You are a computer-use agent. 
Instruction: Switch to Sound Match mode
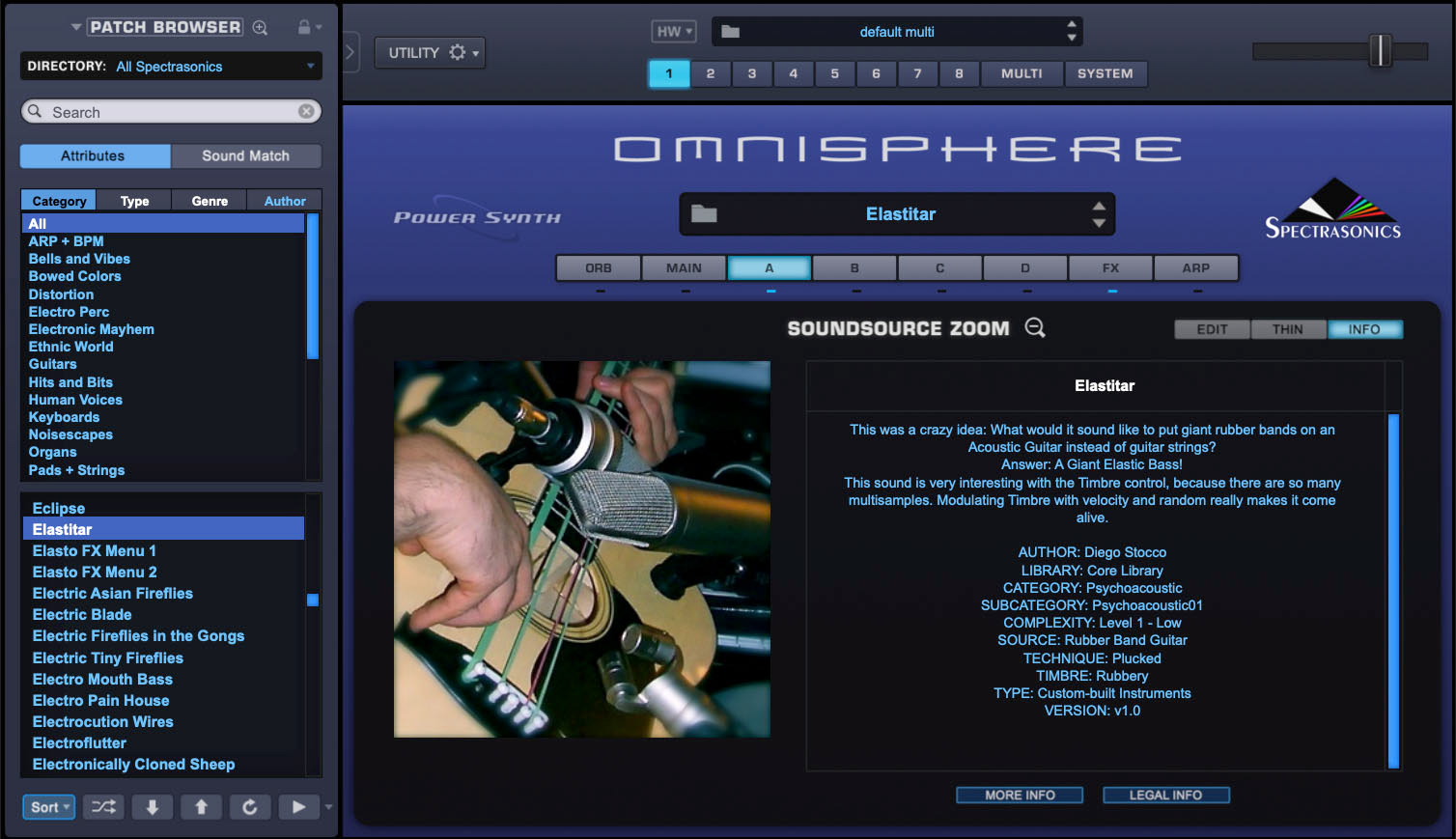coord(246,156)
